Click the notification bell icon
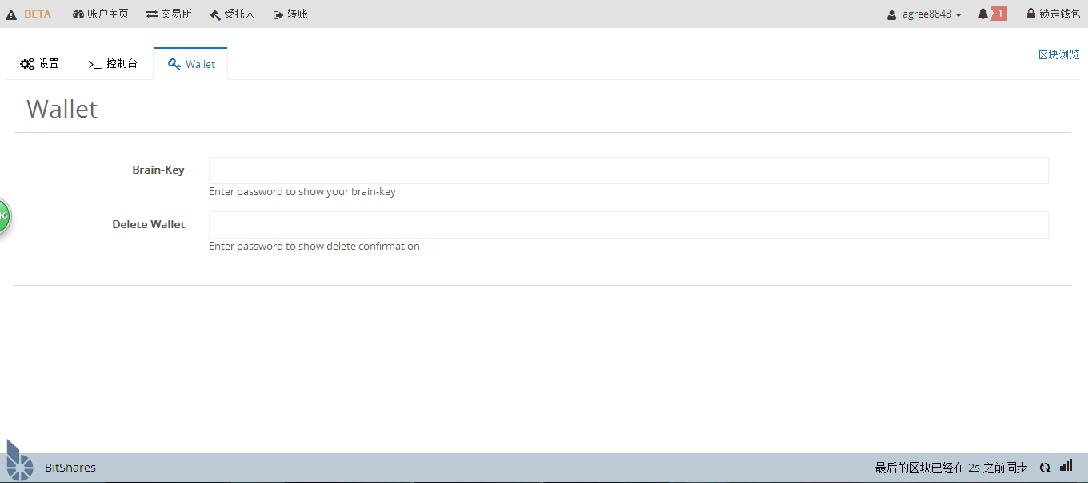Image resolution: width=1088 pixels, height=483 pixels. (x=982, y=14)
